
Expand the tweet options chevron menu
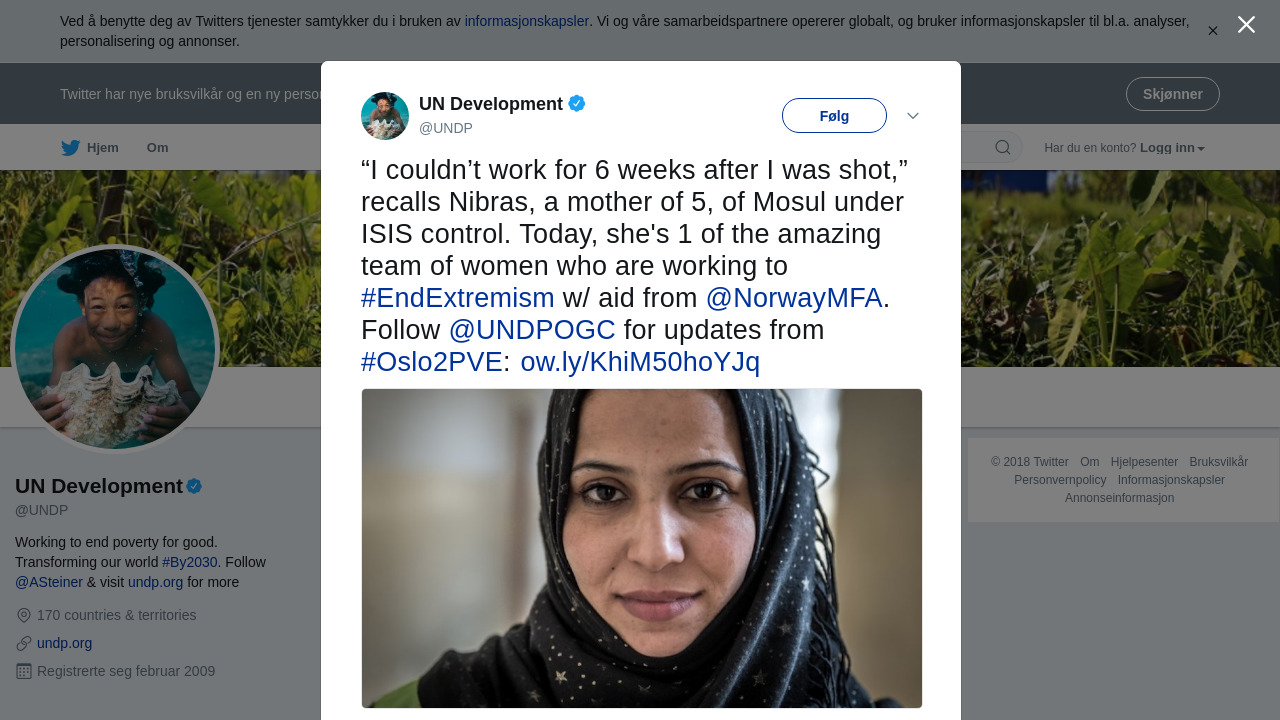(913, 116)
